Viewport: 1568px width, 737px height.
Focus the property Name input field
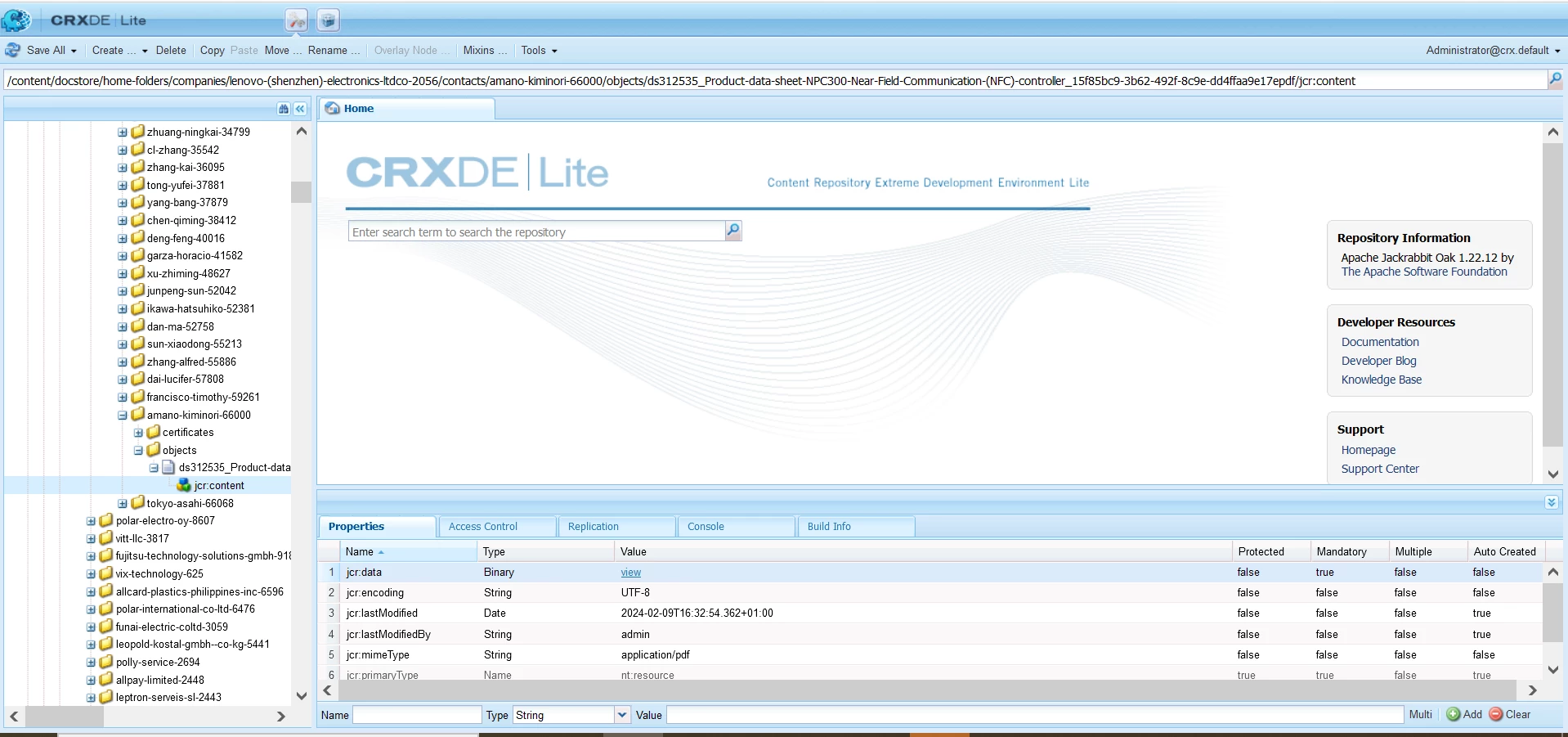point(417,715)
